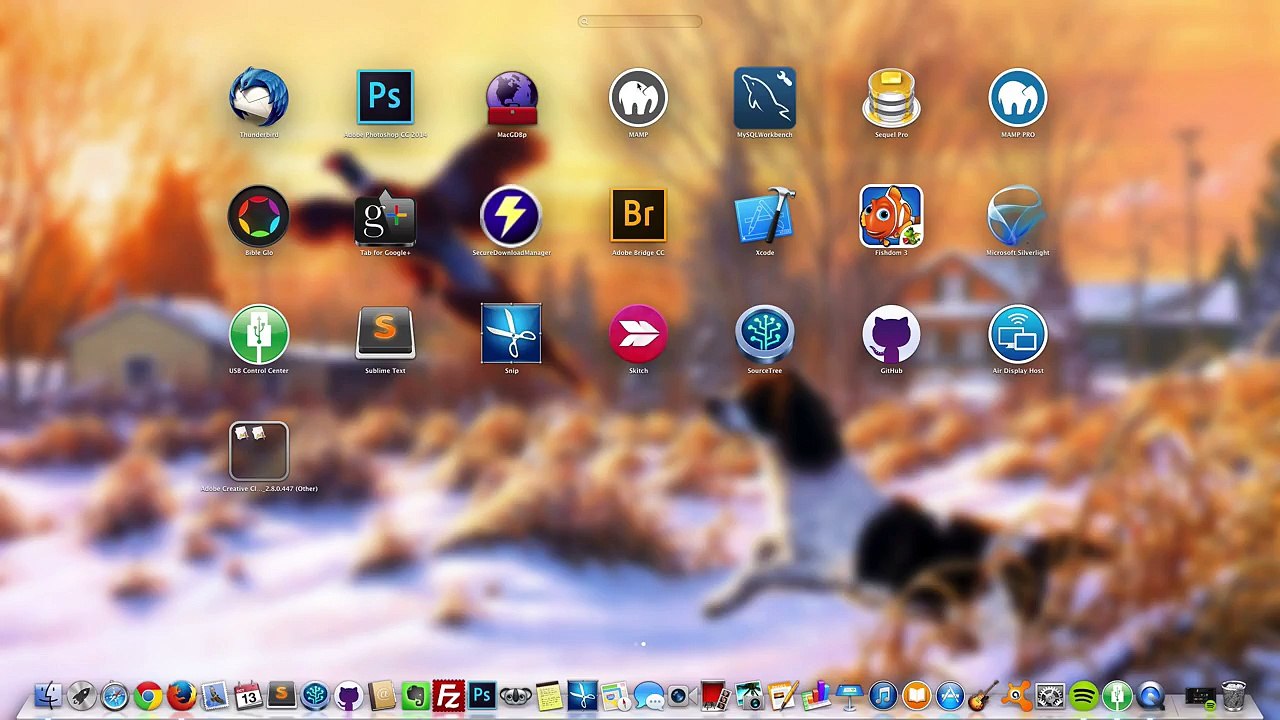Open Xcode from Launchpad
This screenshot has width=1280, height=720.
click(x=764, y=216)
